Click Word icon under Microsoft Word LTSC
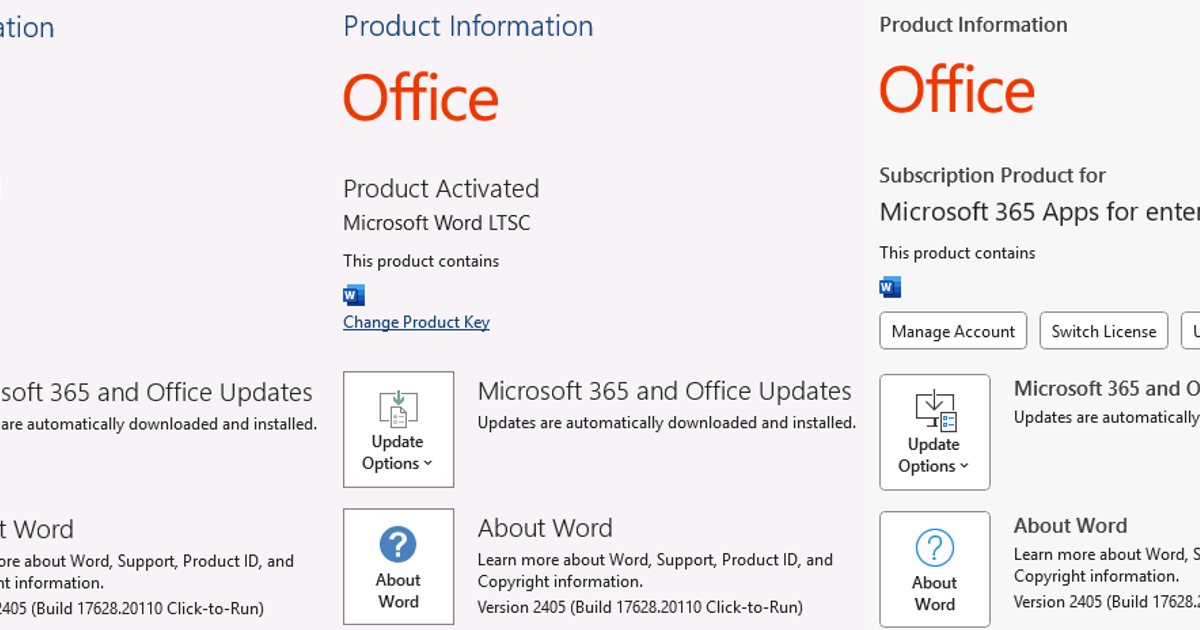This screenshot has height=630, width=1200. pyautogui.click(x=354, y=295)
